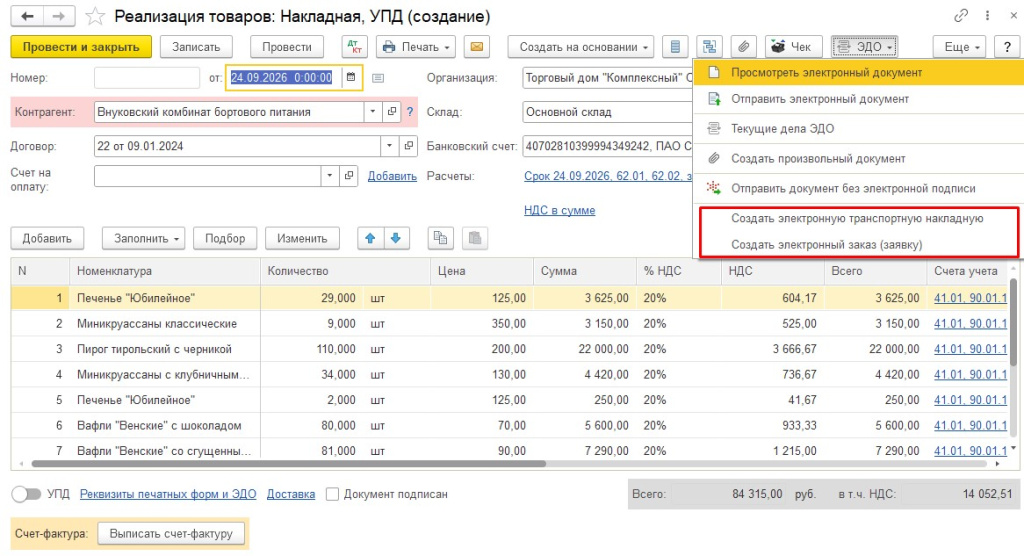Screen dimensions: 1024x556
Task: Expand the Контрагент dropdown arrow
Action: (x=373, y=112)
